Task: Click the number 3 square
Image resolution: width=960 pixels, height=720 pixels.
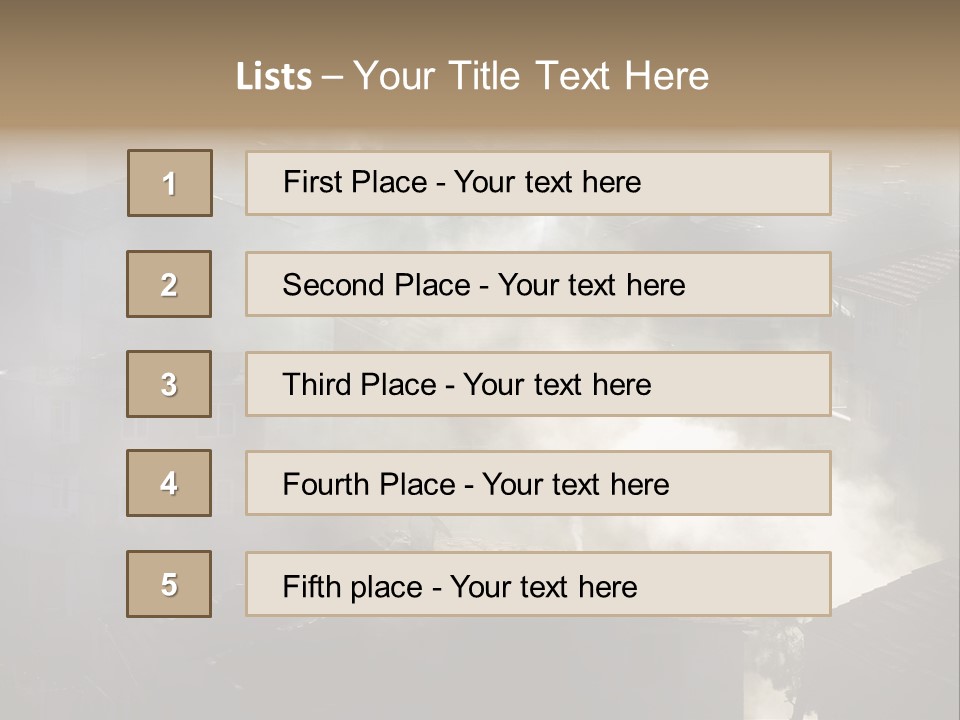Action: [170, 384]
